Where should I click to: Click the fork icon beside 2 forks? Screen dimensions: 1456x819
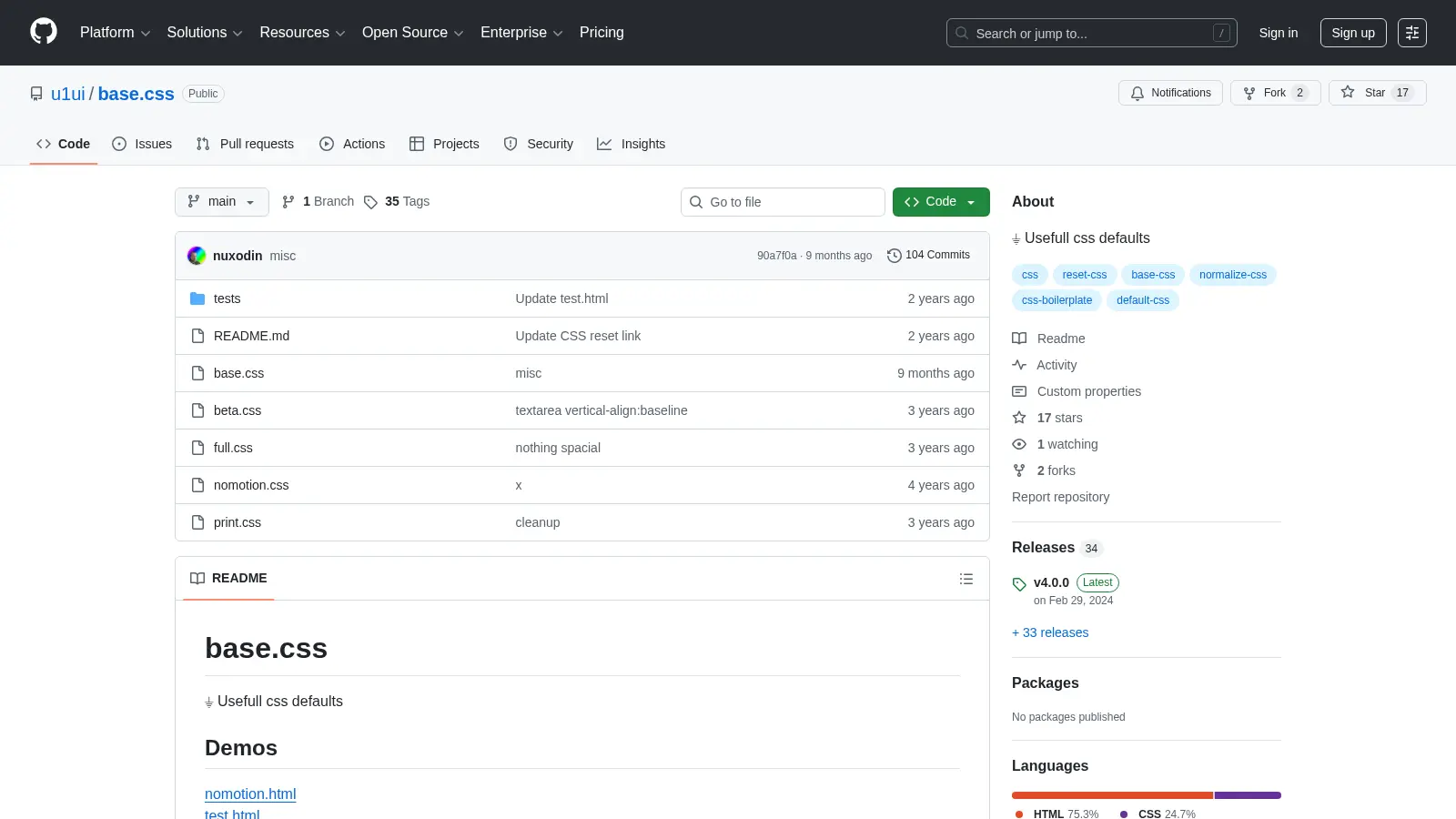pos(1019,470)
